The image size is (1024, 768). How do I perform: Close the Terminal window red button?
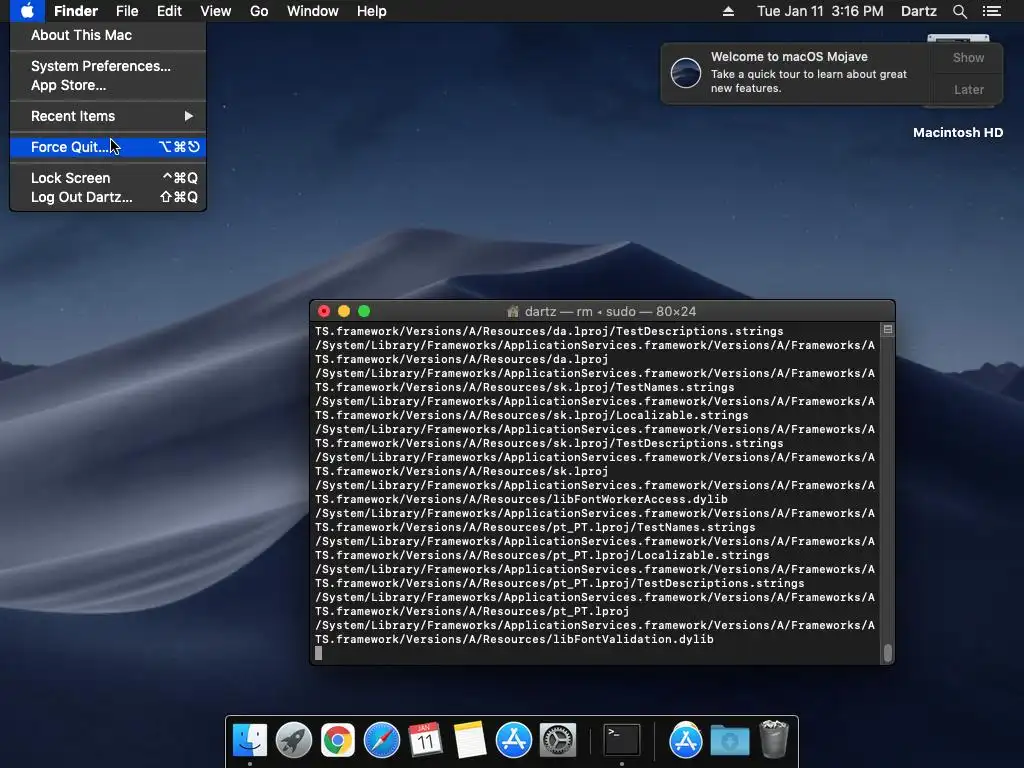[x=323, y=312]
